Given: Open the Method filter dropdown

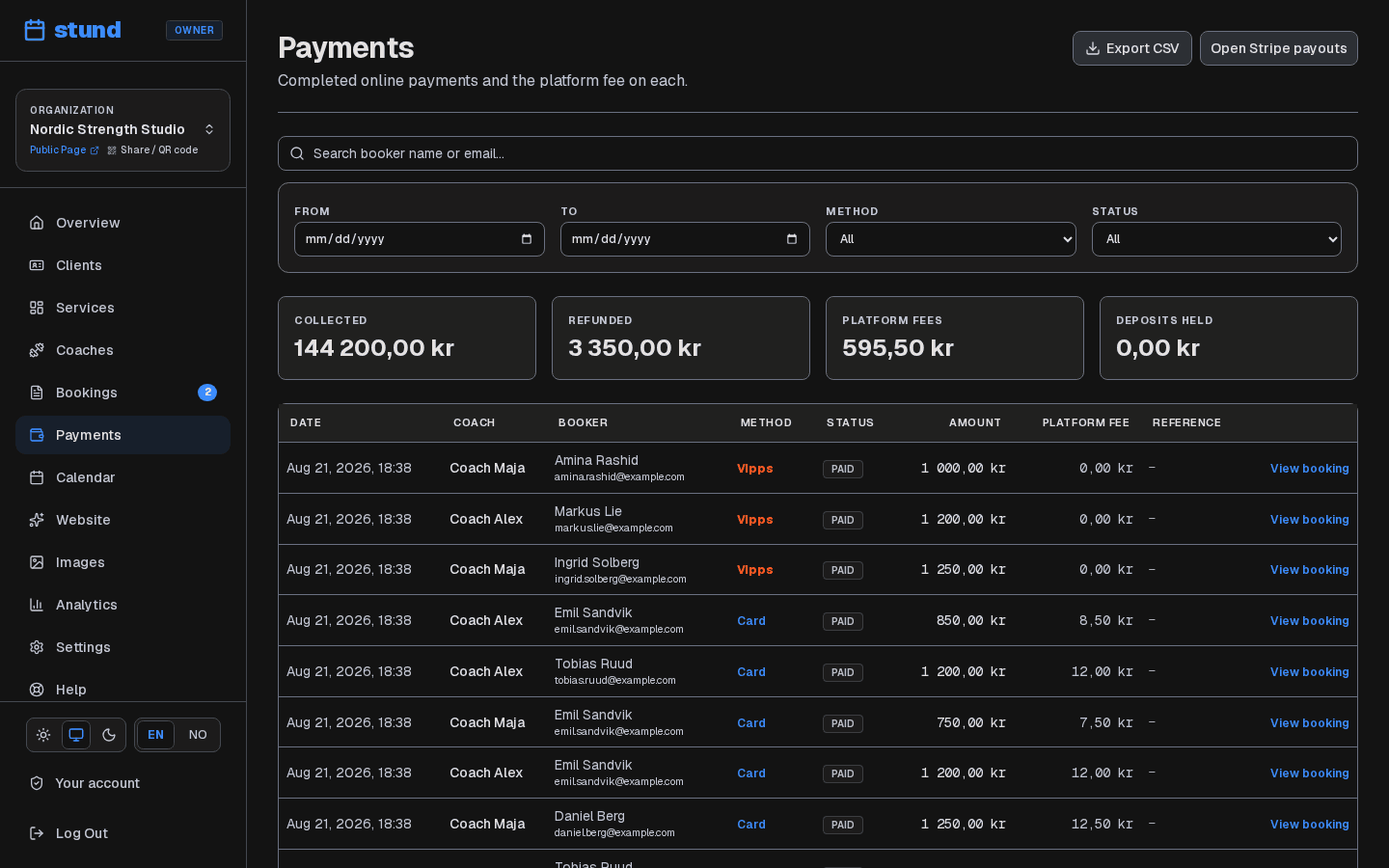Looking at the screenshot, I should point(951,239).
